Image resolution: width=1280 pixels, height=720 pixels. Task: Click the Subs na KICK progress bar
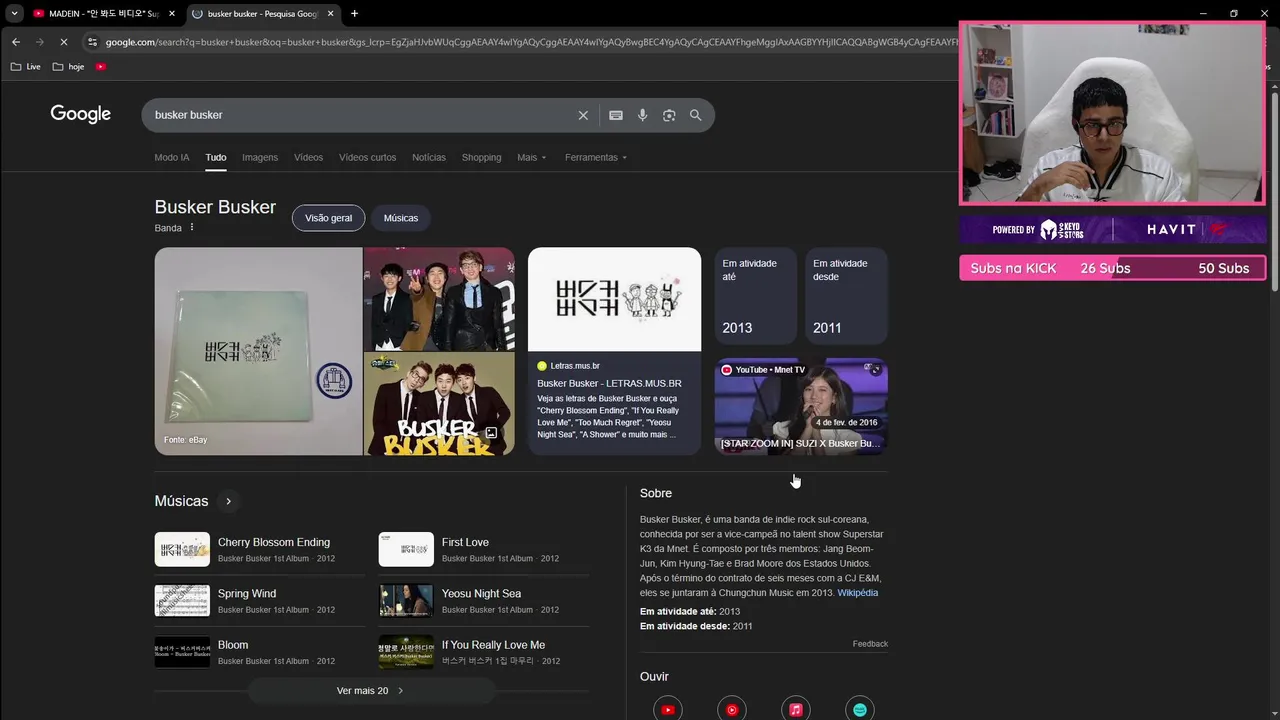pos(1112,268)
